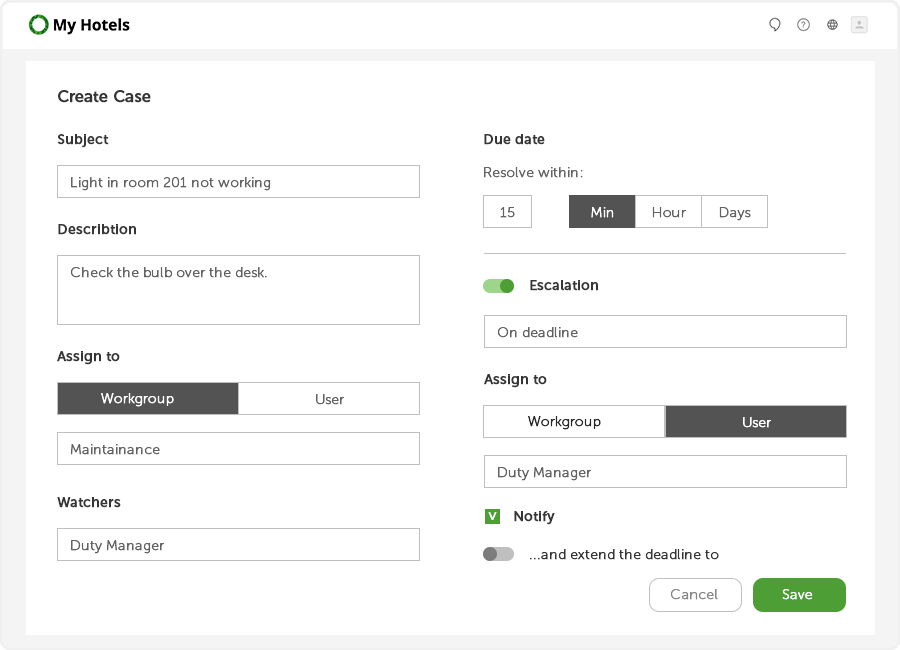Viewport: 900px width, 650px height.
Task: Select the Days time unit
Action: click(x=734, y=212)
